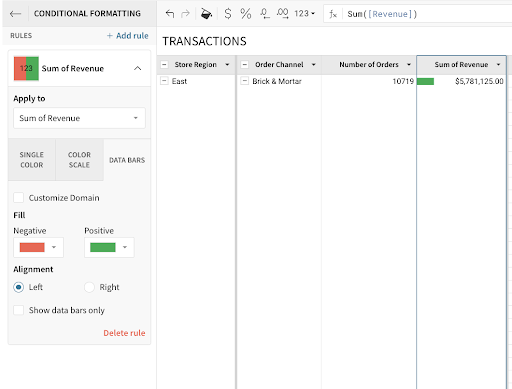Click the fx formula icon
512x389 pixels.
(333, 14)
